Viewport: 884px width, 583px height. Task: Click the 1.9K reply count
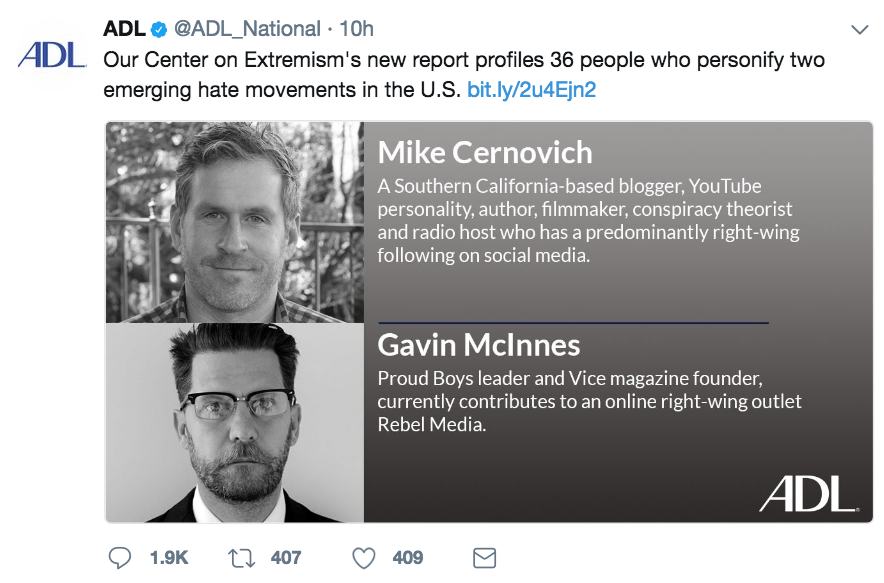point(169,557)
